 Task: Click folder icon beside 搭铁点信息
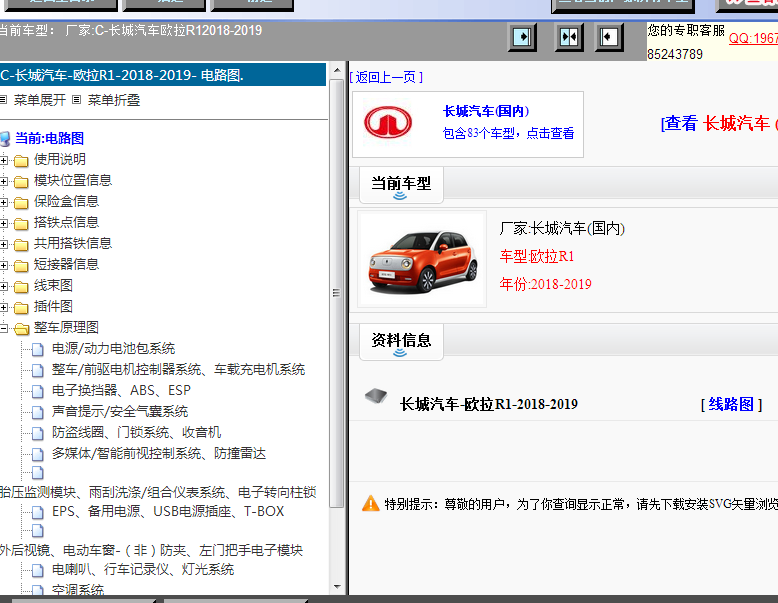(21, 223)
